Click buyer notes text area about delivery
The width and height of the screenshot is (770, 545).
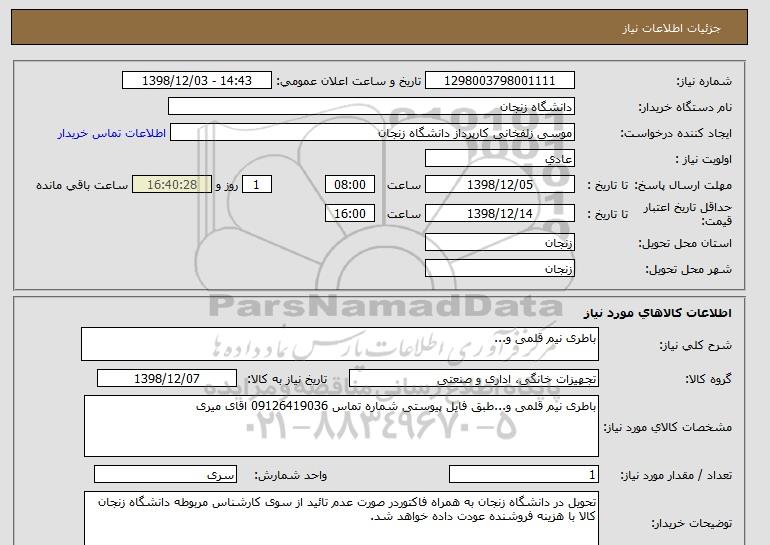point(341,518)
